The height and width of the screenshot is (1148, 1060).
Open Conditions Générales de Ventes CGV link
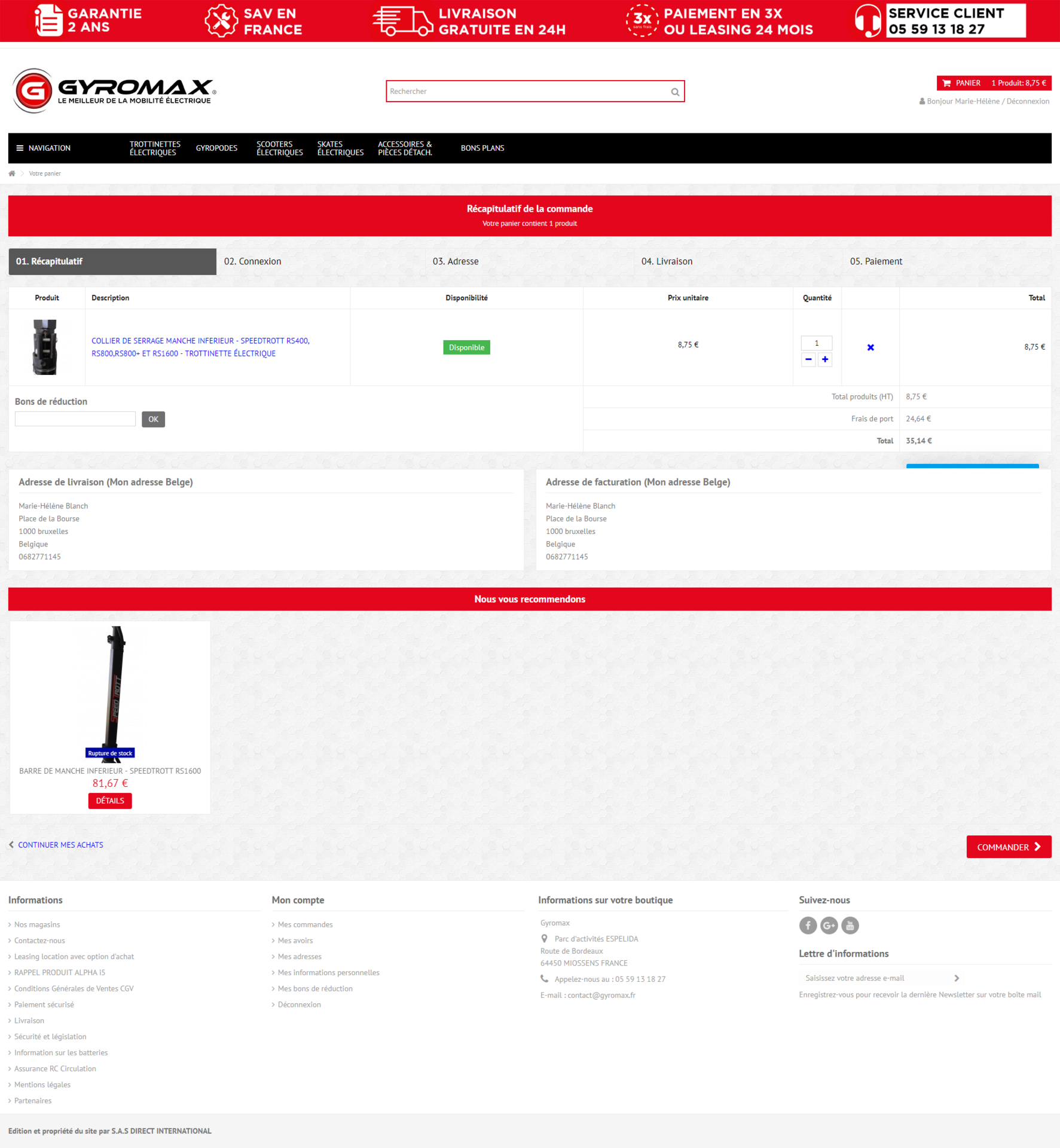[x=74, y=988]
